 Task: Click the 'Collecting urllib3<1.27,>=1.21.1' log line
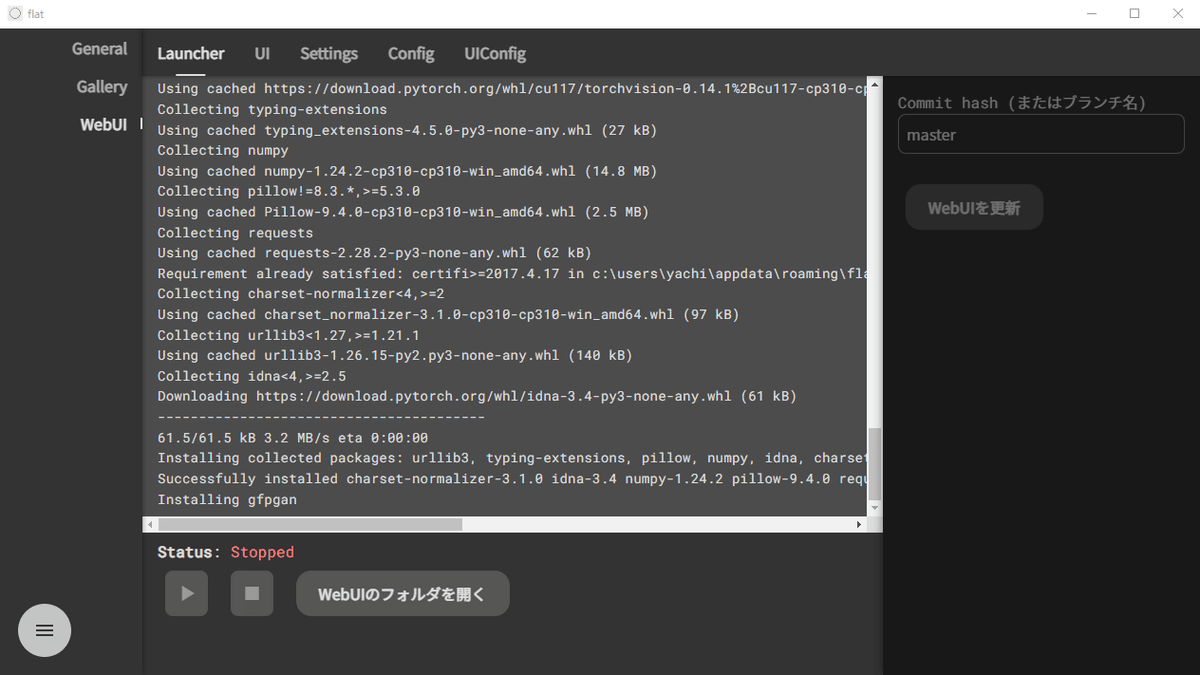pyautogui.click(x=288, y=335)
